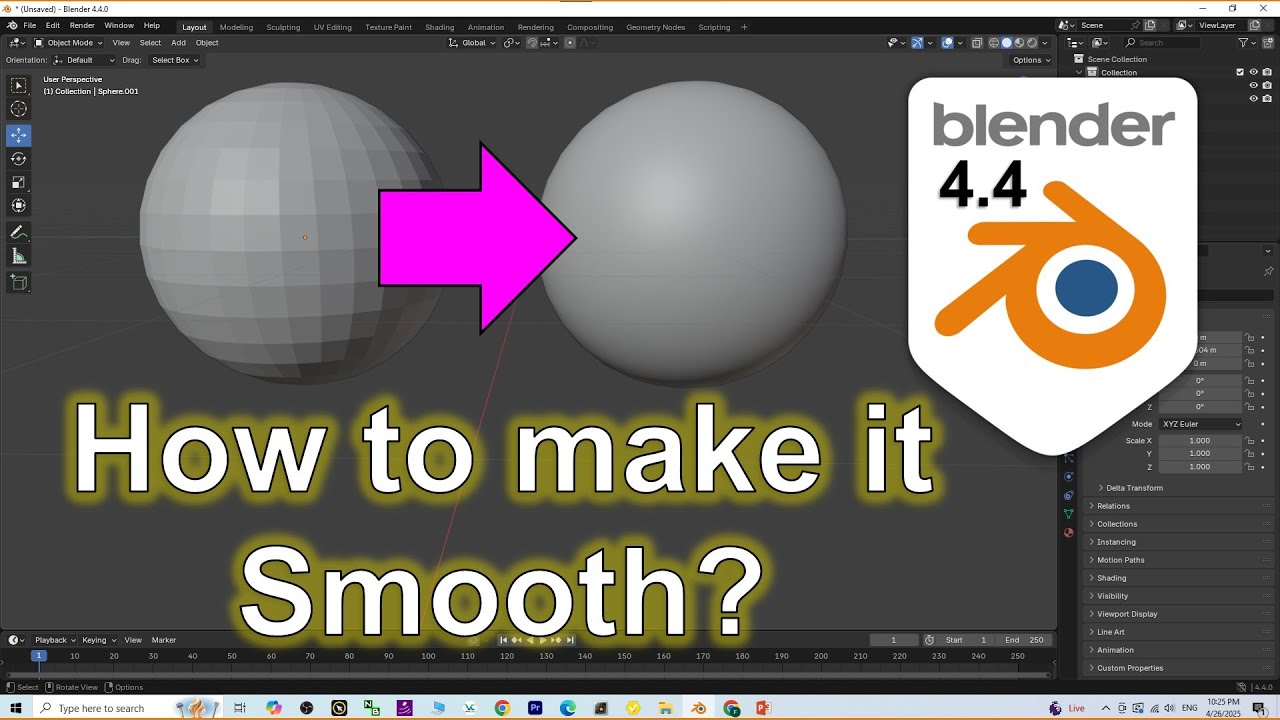Toggle the snapping magnet icon
The image size is (1280, 720).
pyautogui.click(x=533, y=43)
